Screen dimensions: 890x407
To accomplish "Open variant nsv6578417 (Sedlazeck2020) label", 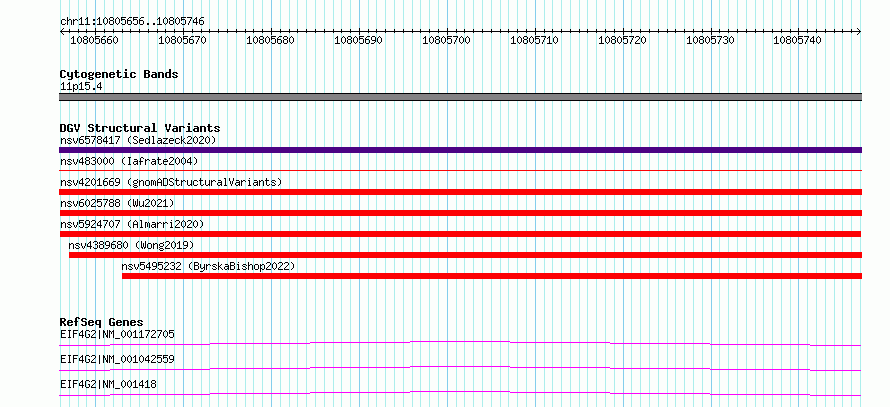I will [138, 140].
